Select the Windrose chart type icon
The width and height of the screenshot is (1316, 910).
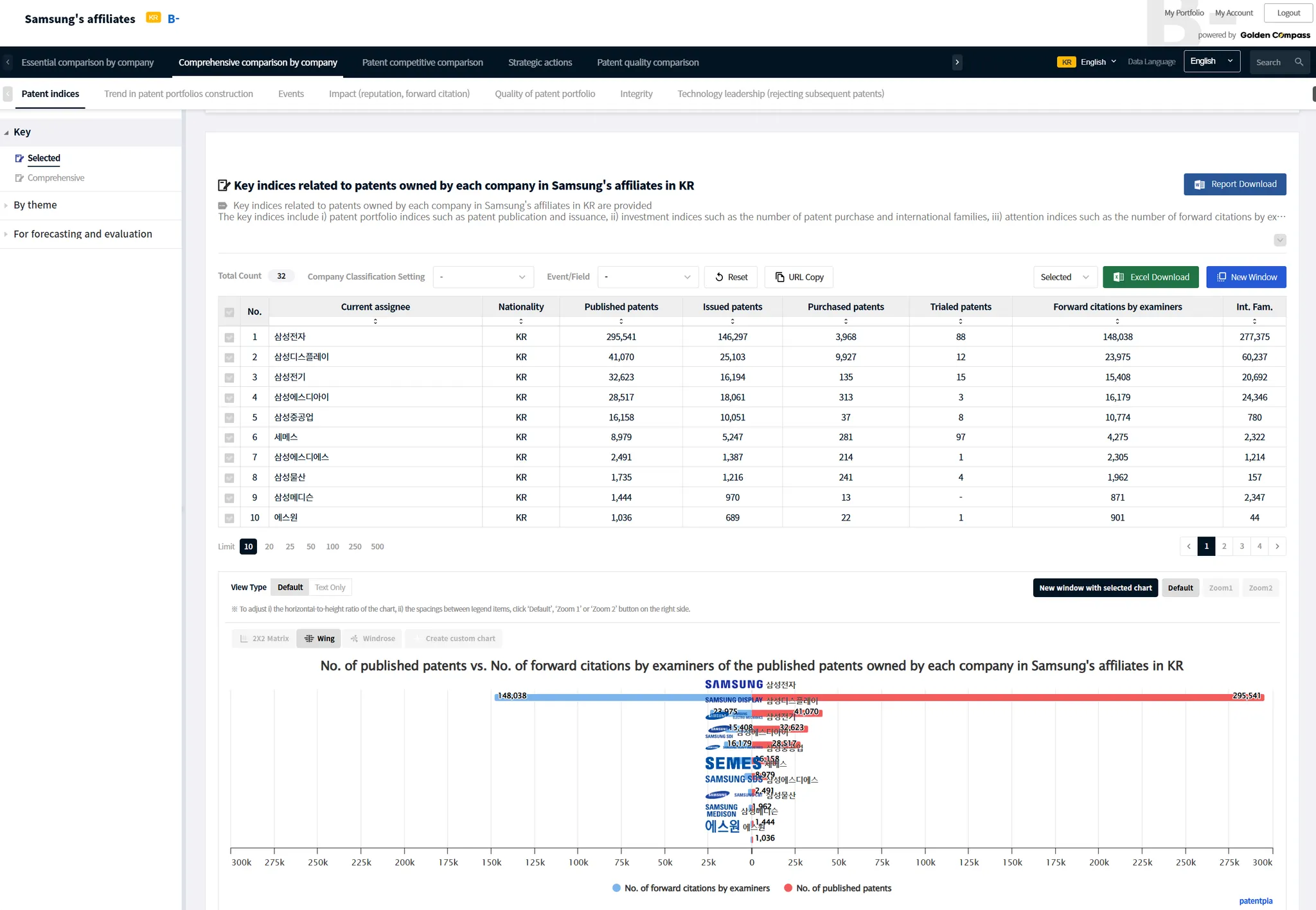(354, 638)
